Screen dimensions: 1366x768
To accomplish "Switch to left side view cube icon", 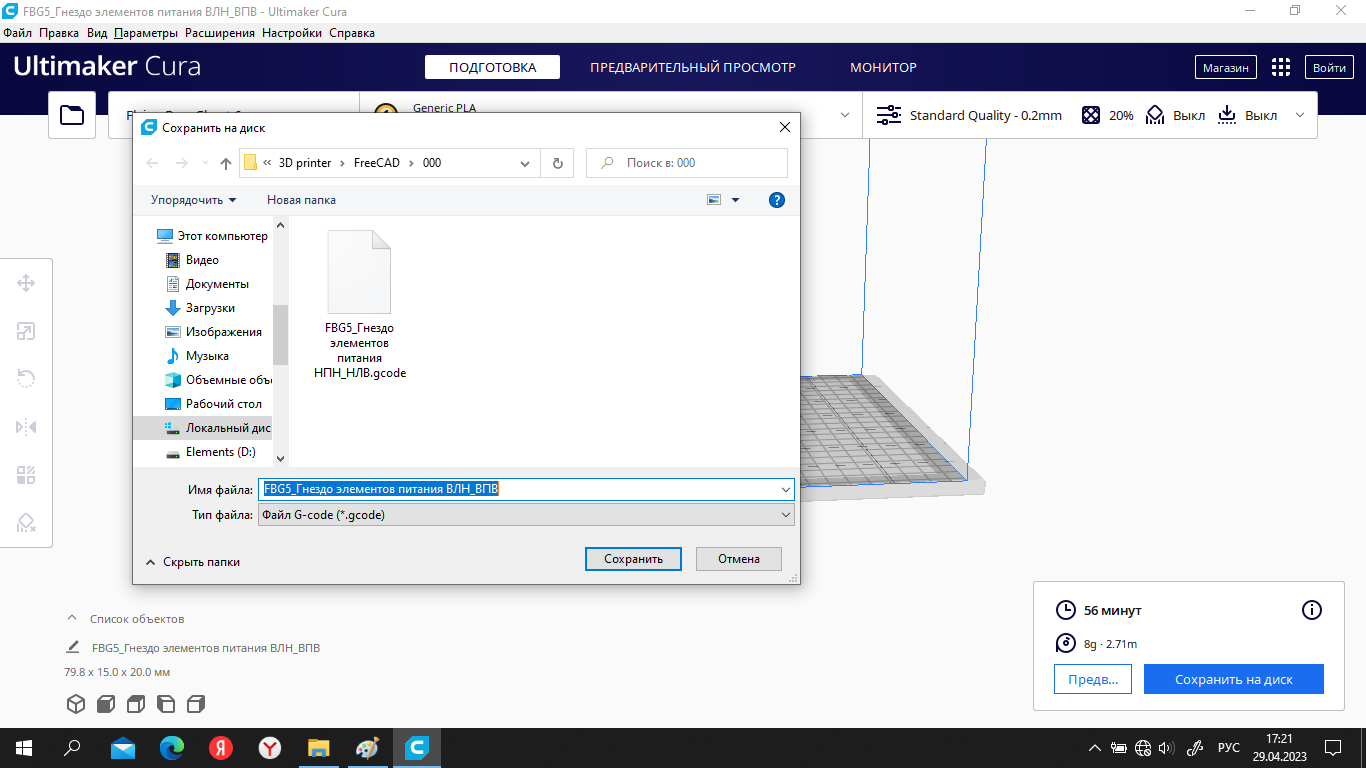I will click(166, 704).
